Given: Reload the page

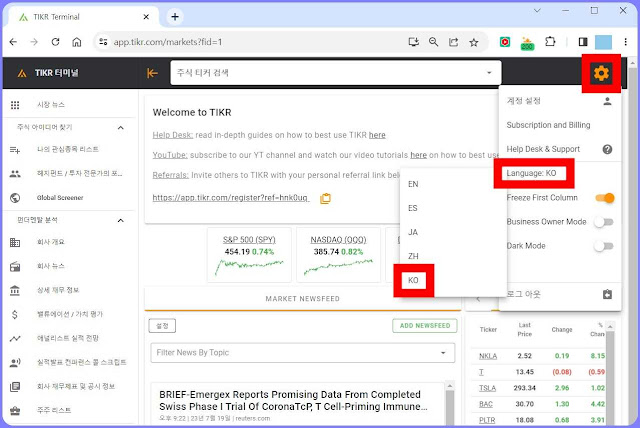Looking at the screenshot, I should (56, 42).
